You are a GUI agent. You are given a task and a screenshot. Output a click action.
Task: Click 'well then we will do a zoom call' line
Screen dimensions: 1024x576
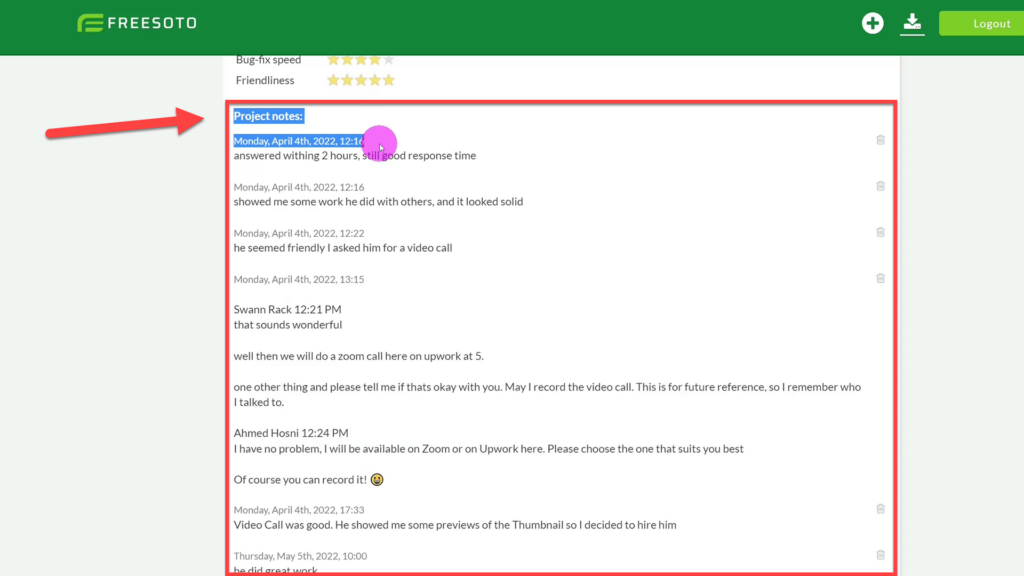click(x=359, y=356)
